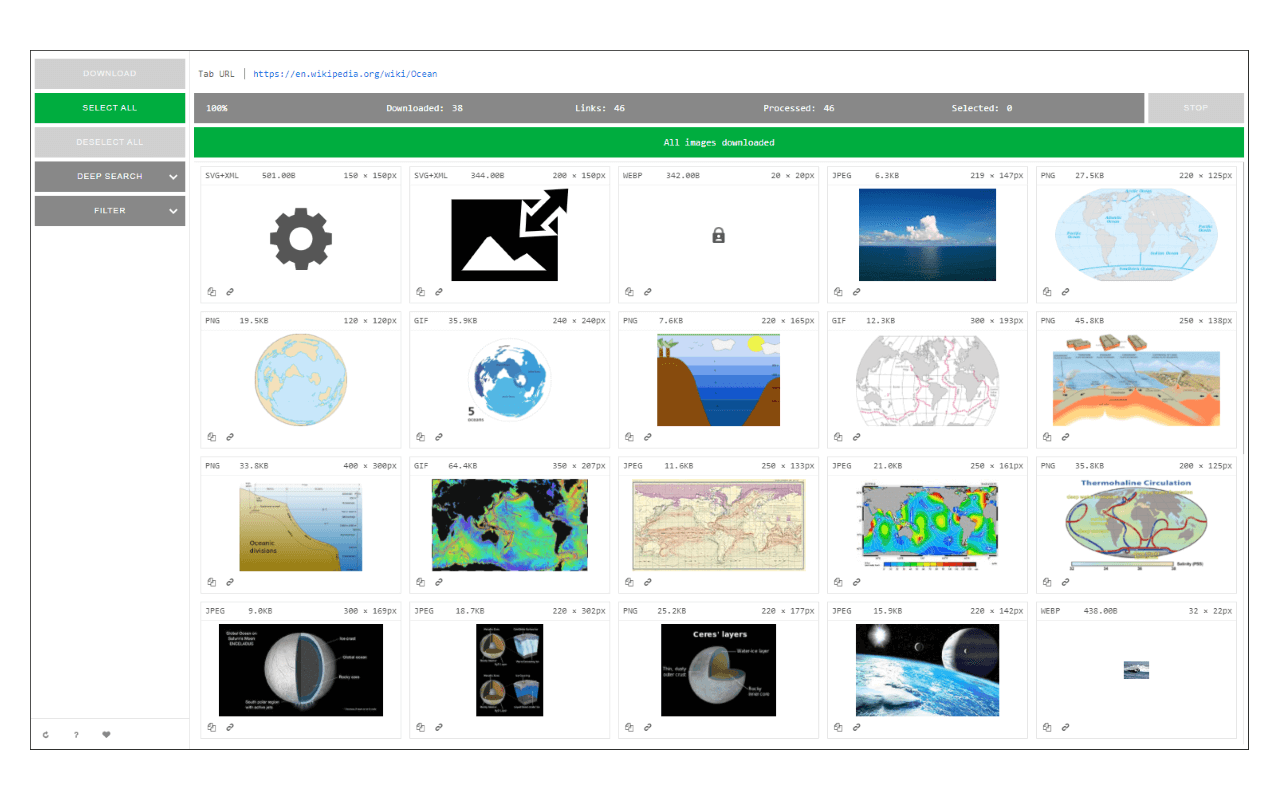The width and height of the screenshot is (1280, 800).
Task: Select the fullscreen arrows SVG thumbnail
Action: click(510, 234)
